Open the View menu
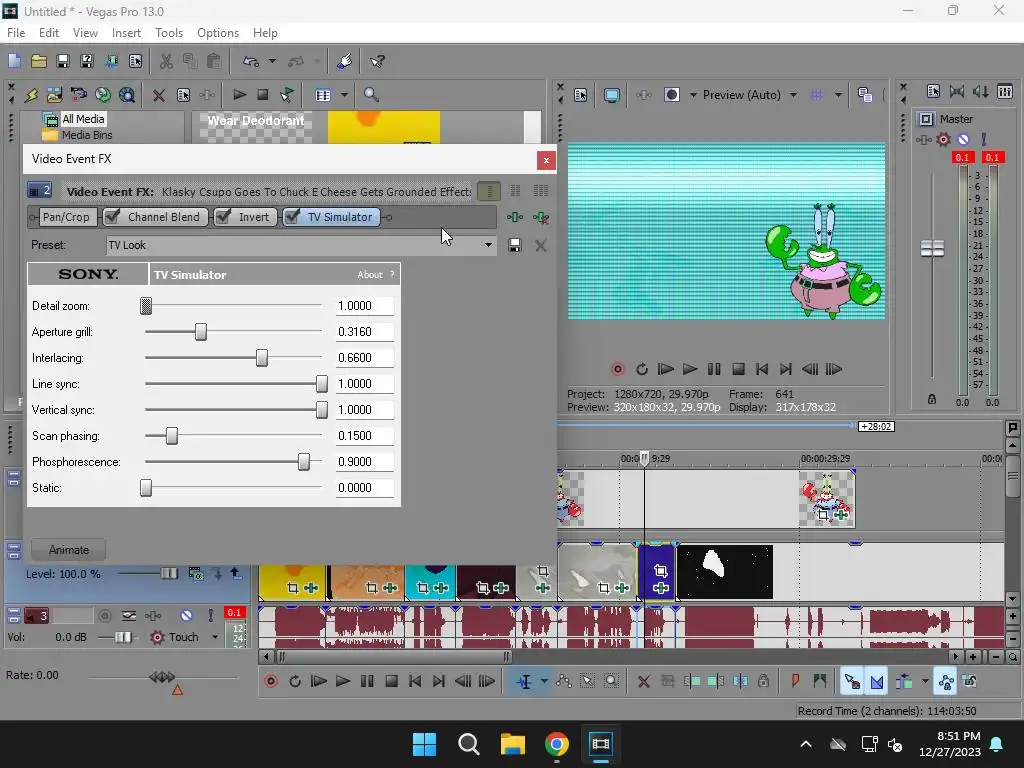The image size is (1024, 768). tap(85, 33)
